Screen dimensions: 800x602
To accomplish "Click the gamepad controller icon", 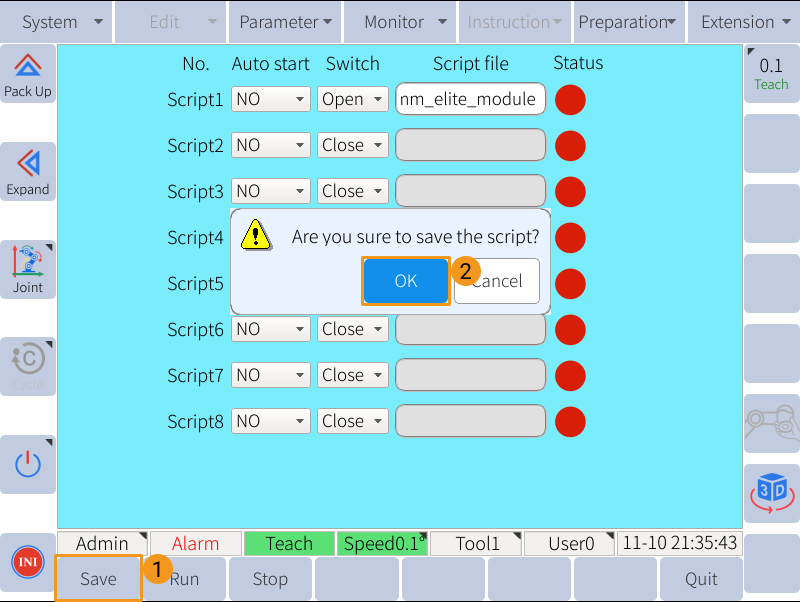I will (x=771, y=424).
